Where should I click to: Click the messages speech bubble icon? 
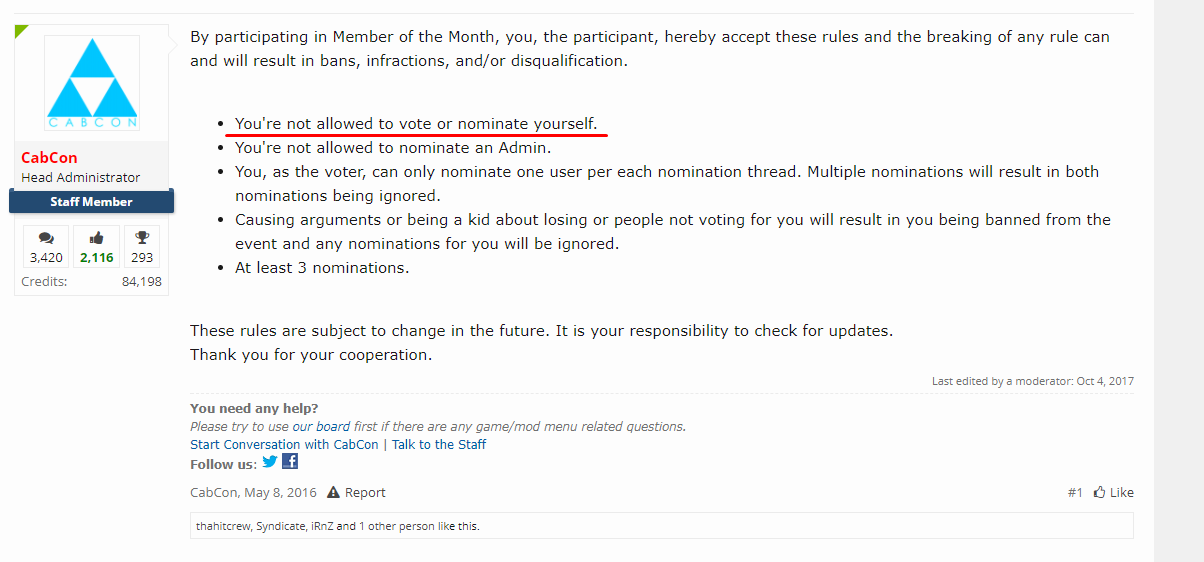[x=46, y=239]
